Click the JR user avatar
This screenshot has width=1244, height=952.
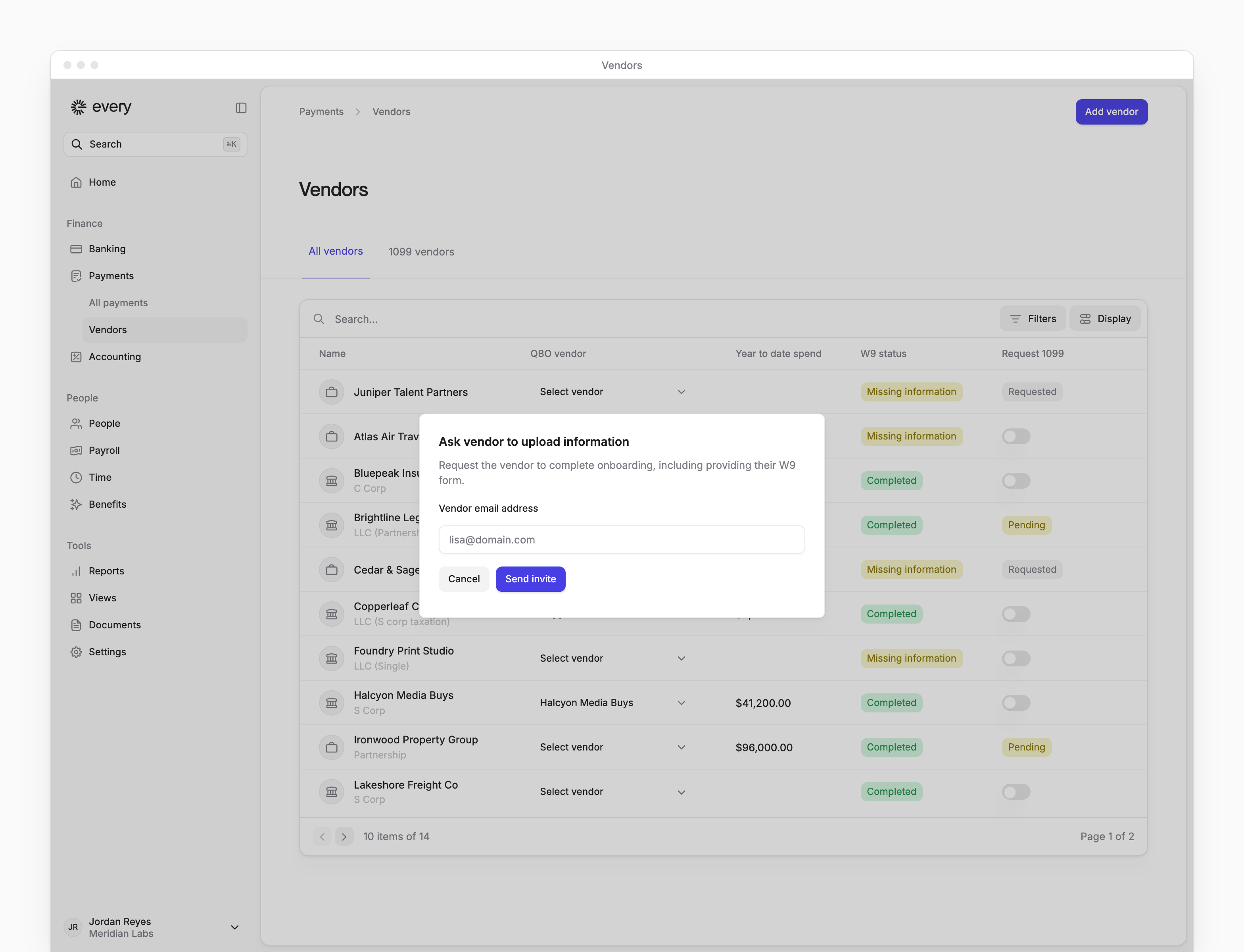point(73,927)
